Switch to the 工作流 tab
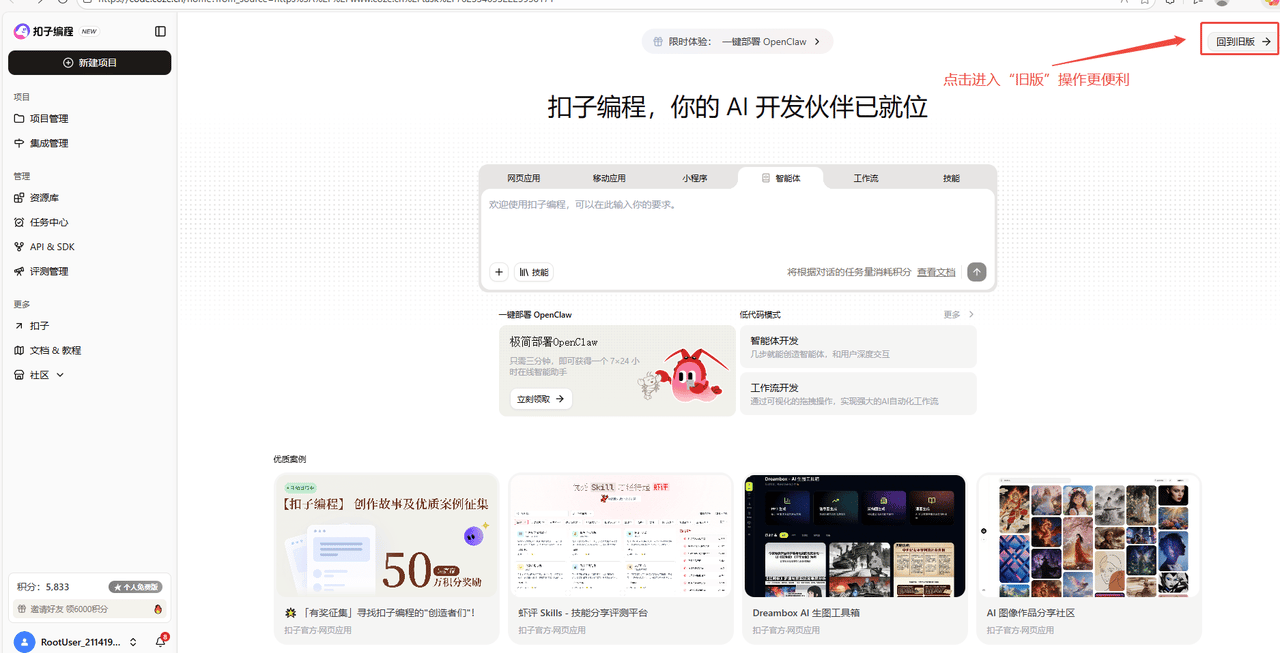This screenshot has width=1280, height=653. [866, 178]
